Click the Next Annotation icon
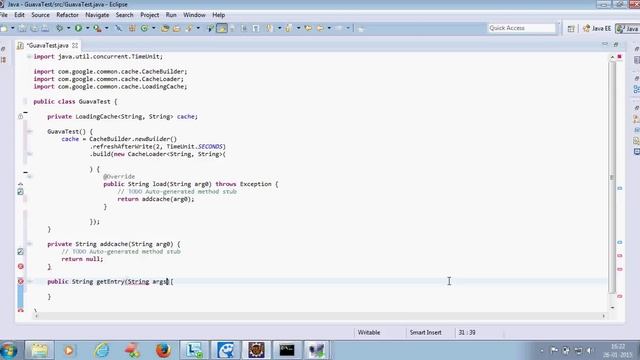The width and height of the screenshot is (640, 360). point(270,28)
